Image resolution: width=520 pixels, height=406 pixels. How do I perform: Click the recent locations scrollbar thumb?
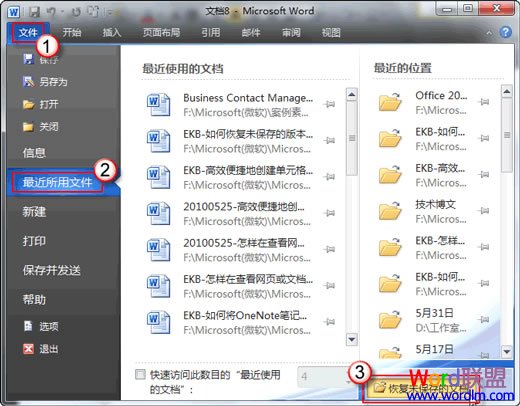[x=507, y=135]
